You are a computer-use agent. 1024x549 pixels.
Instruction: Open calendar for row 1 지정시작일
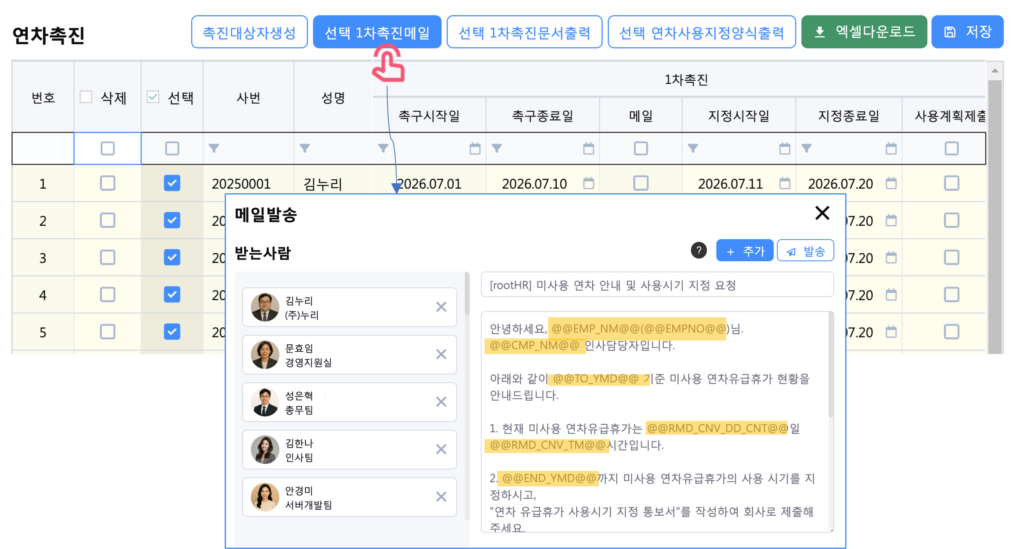click(x=785, y=184)
